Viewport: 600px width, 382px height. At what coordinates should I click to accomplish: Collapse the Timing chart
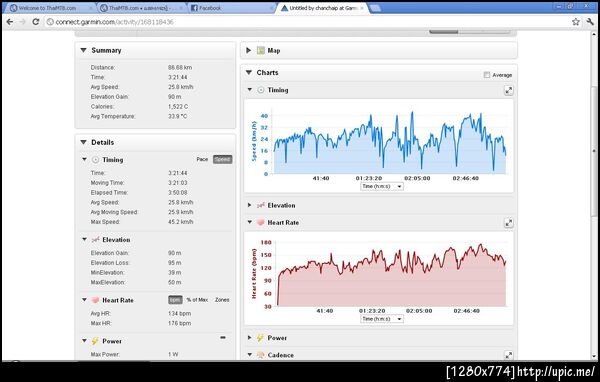250,90
